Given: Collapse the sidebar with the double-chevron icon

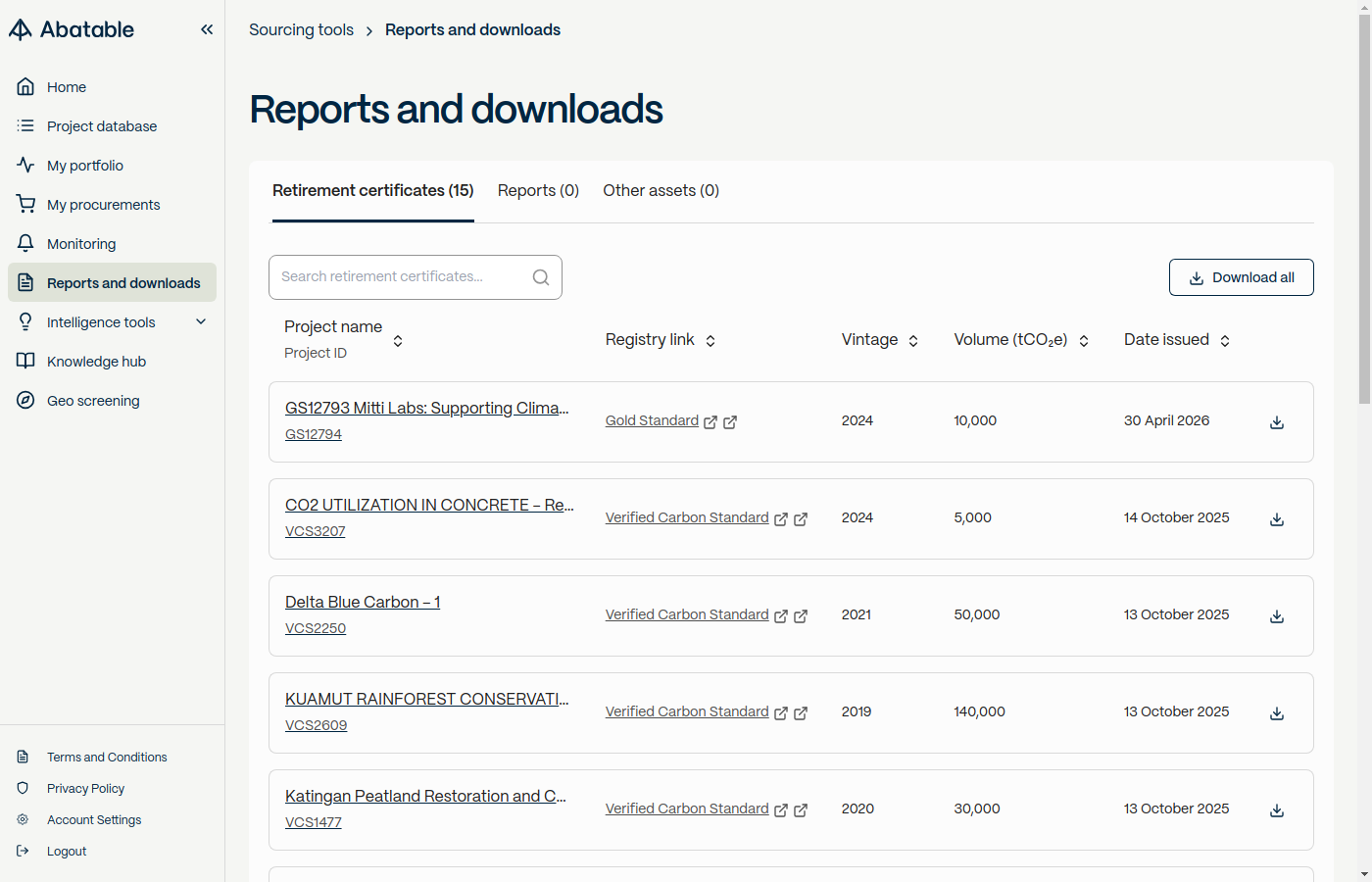Looking at the screenshot, I should point(207,29).
